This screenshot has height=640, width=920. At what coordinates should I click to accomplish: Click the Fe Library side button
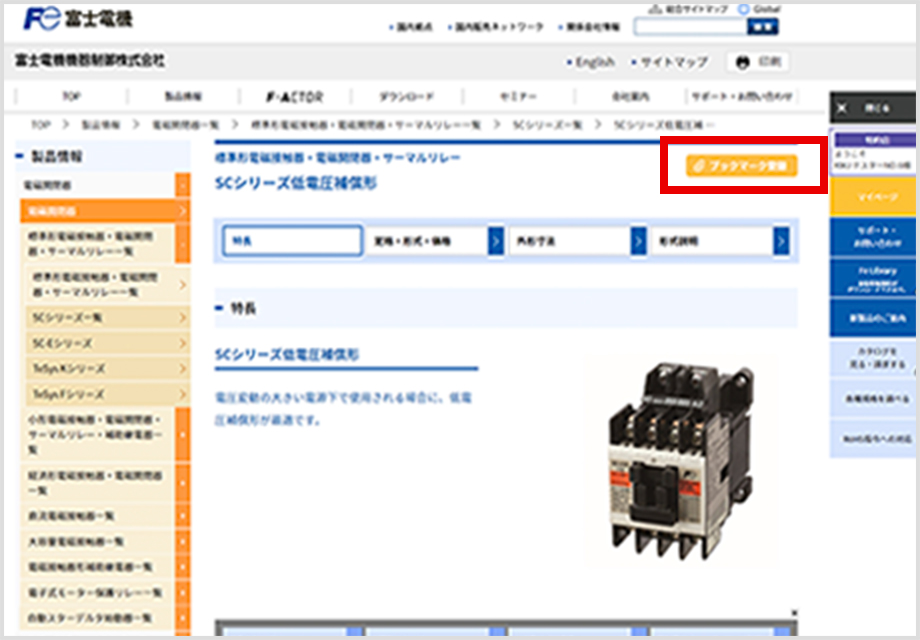click(872, 279)
